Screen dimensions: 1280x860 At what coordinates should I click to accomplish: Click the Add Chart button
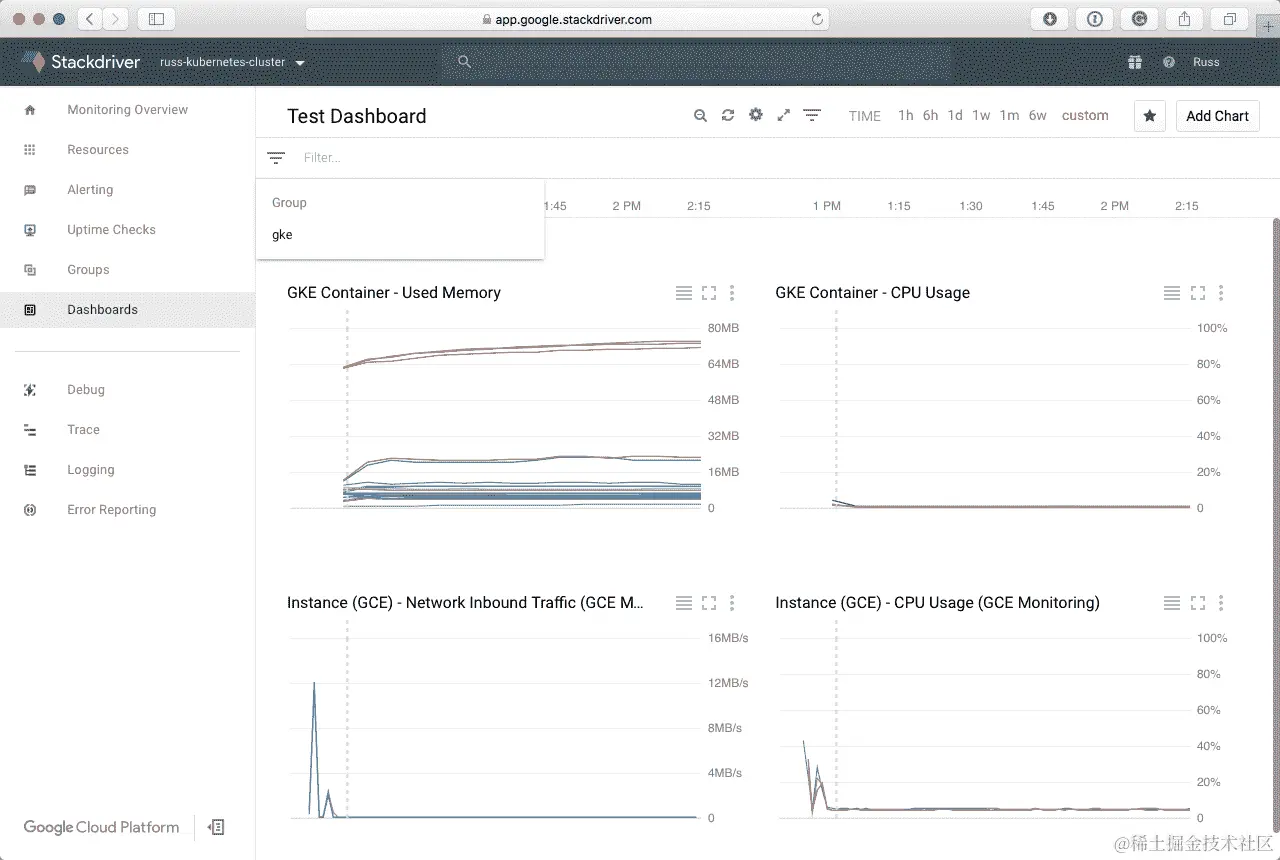[x=1217, y=116]
